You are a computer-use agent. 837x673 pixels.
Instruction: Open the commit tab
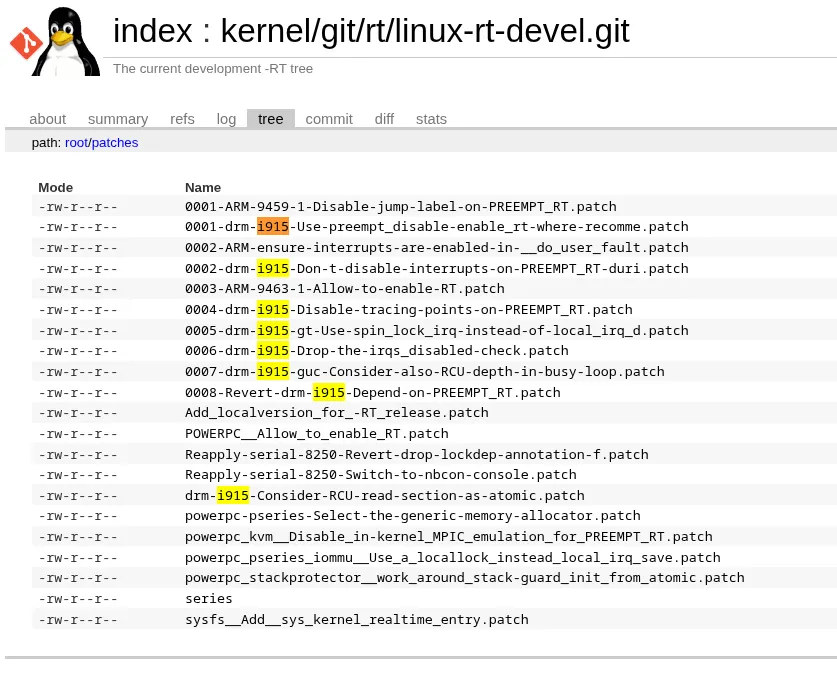329,119
